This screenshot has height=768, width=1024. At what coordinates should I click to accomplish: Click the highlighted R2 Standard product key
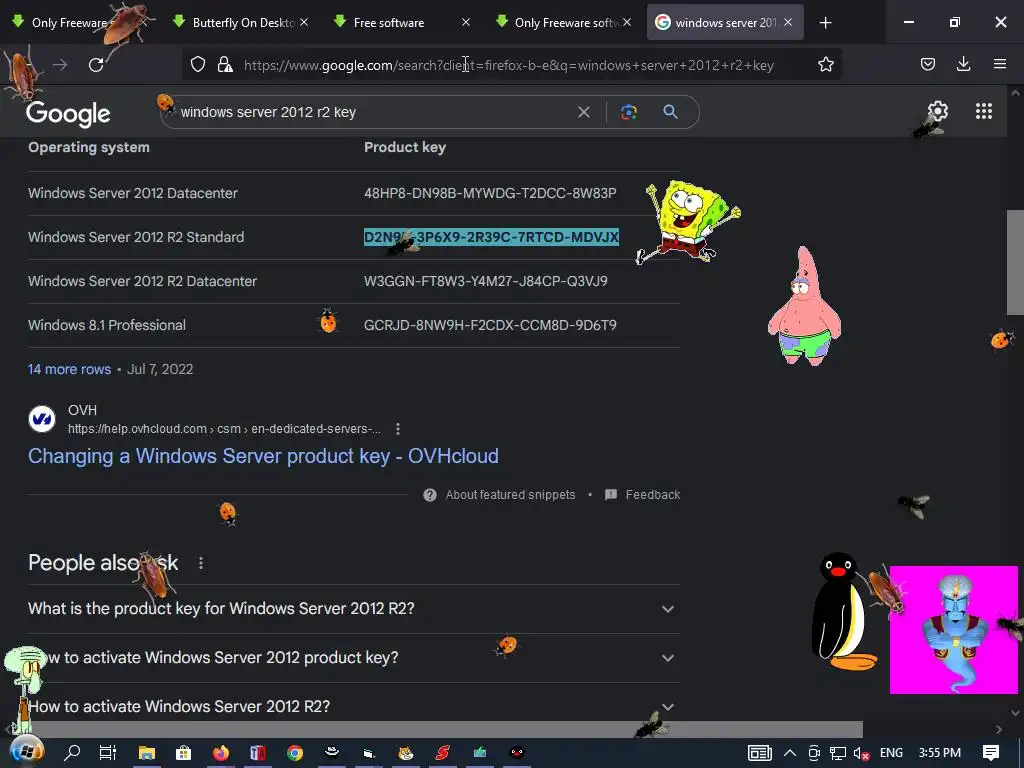tap(491, 237)
